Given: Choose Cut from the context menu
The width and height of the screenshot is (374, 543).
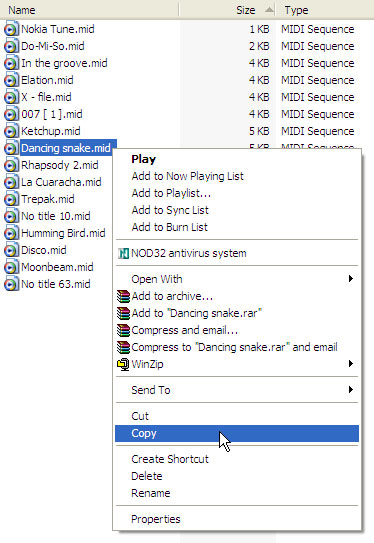Looking at the screenshot, I should tap(237, 416).
